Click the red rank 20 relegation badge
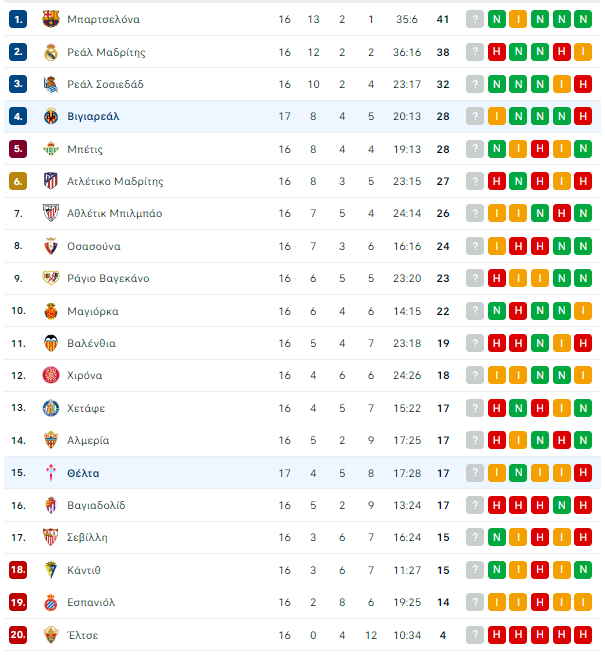605x655 pixels. (18, 635)
